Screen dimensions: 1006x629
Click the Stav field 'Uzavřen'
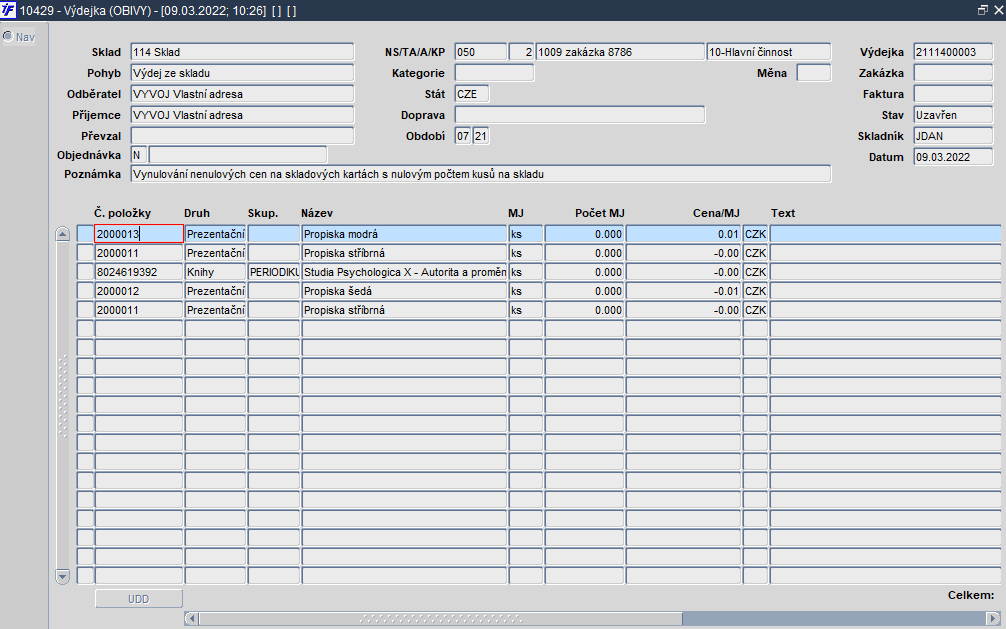pos(953,115)
